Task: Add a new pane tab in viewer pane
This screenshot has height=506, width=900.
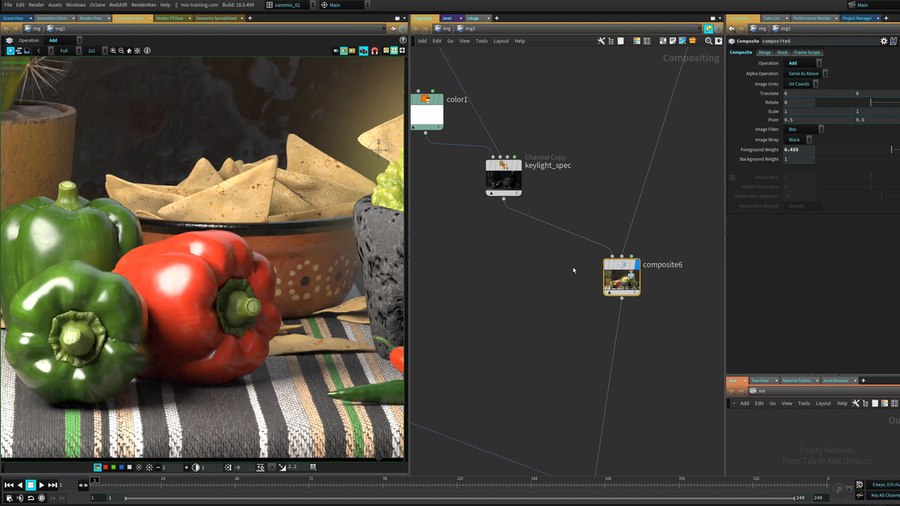Action: click(250, 18)
